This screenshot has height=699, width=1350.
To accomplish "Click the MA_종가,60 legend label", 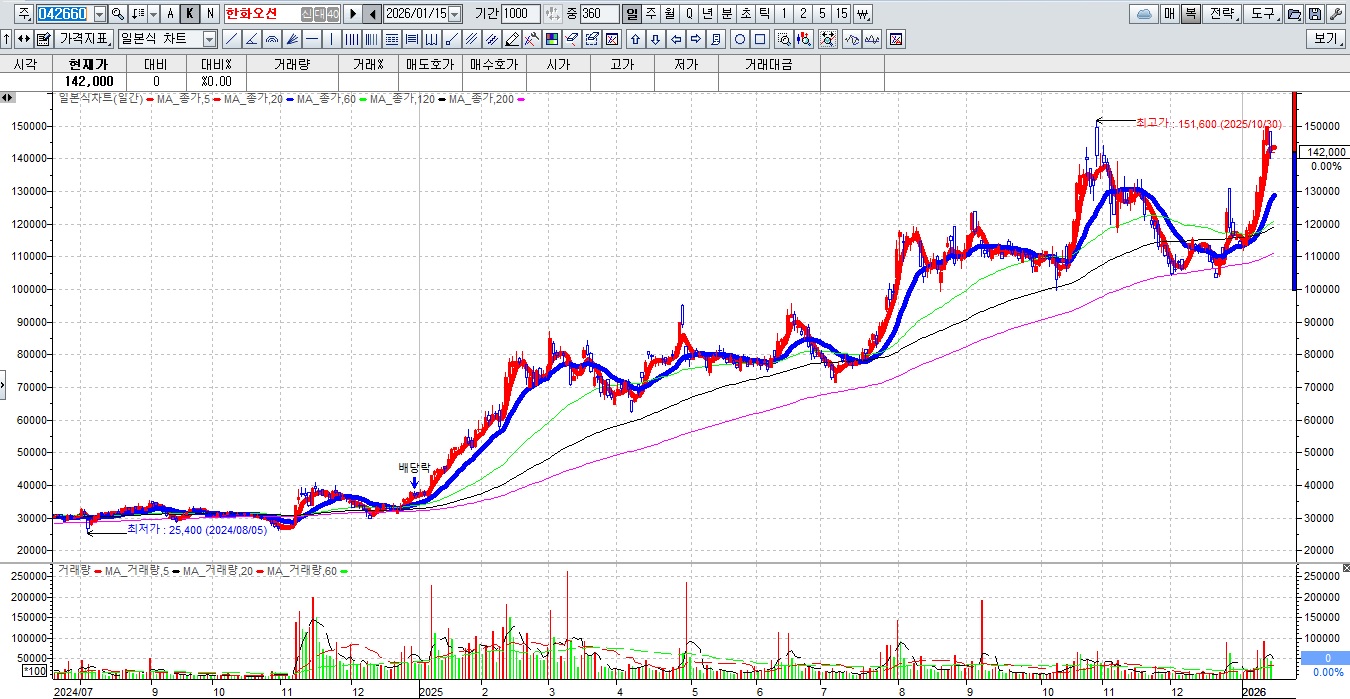I will [326, 99].
